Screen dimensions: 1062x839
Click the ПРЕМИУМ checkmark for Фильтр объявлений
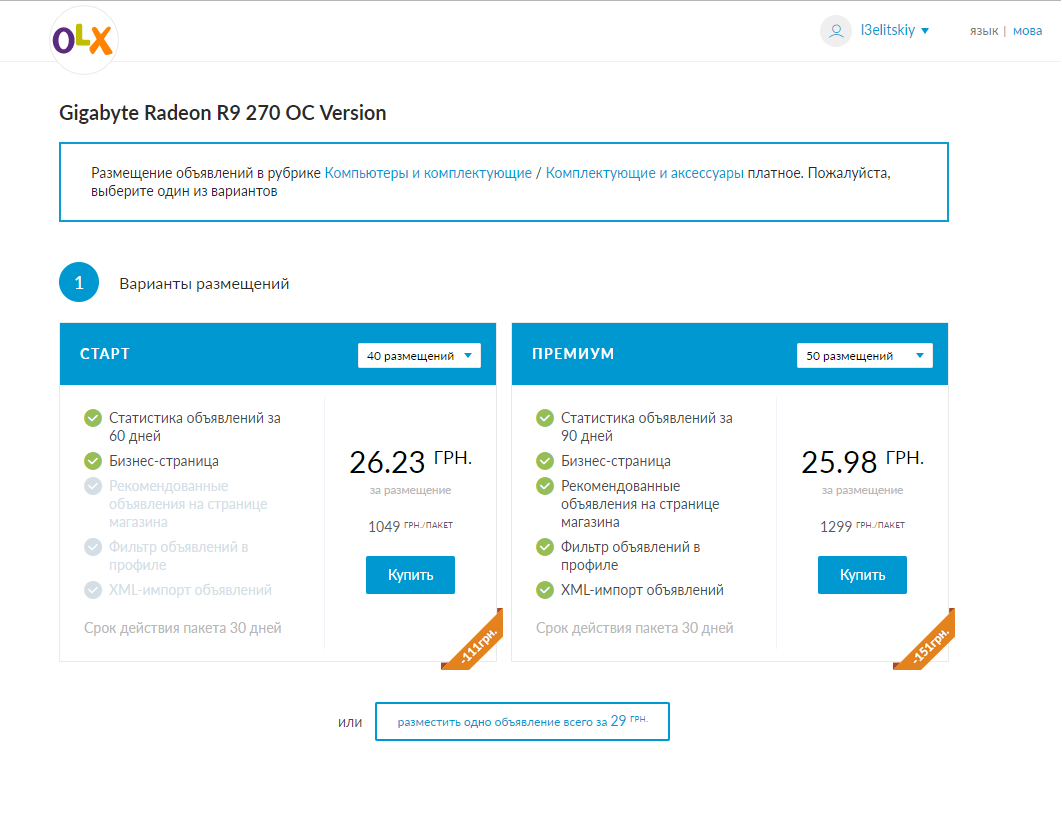pyautogui.click(x=545, y=547)
